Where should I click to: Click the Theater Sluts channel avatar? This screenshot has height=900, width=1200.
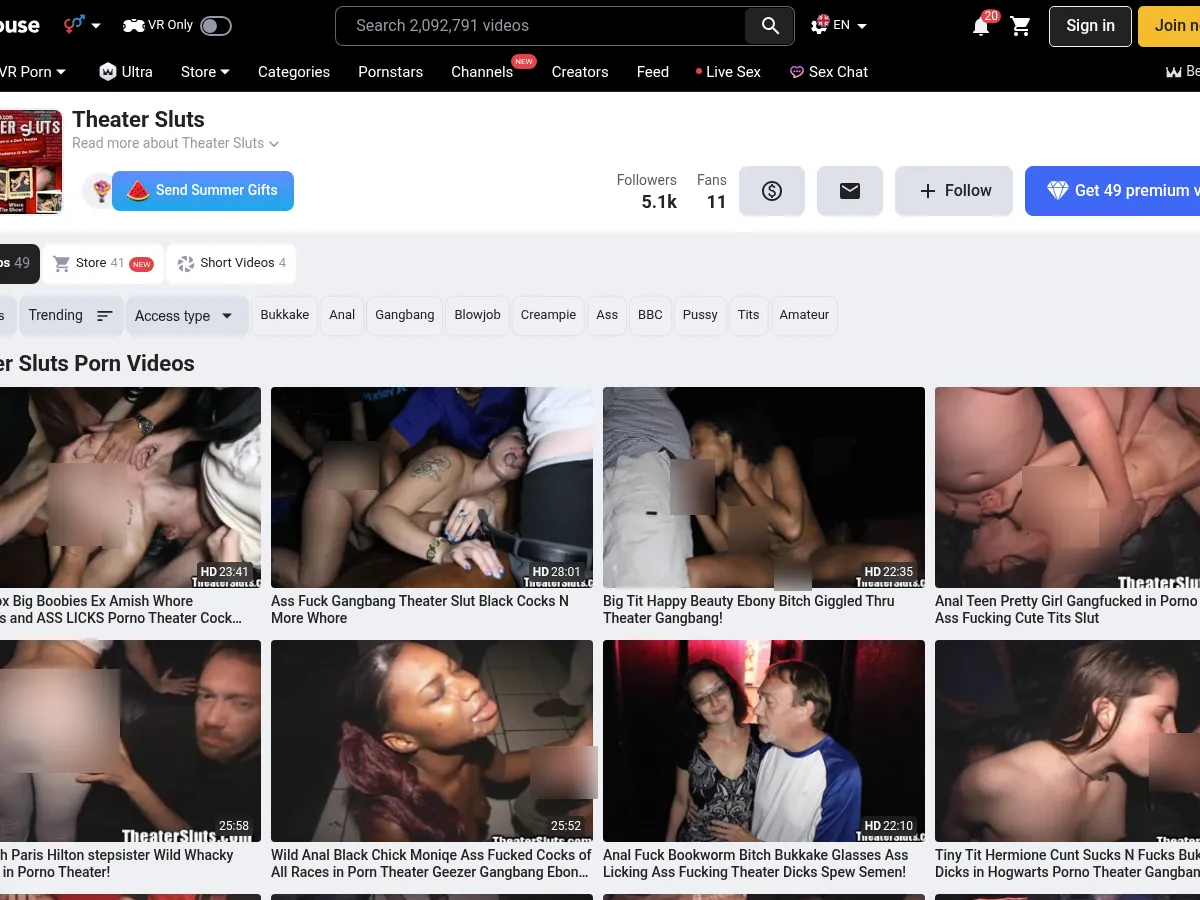tap(30, 161)
